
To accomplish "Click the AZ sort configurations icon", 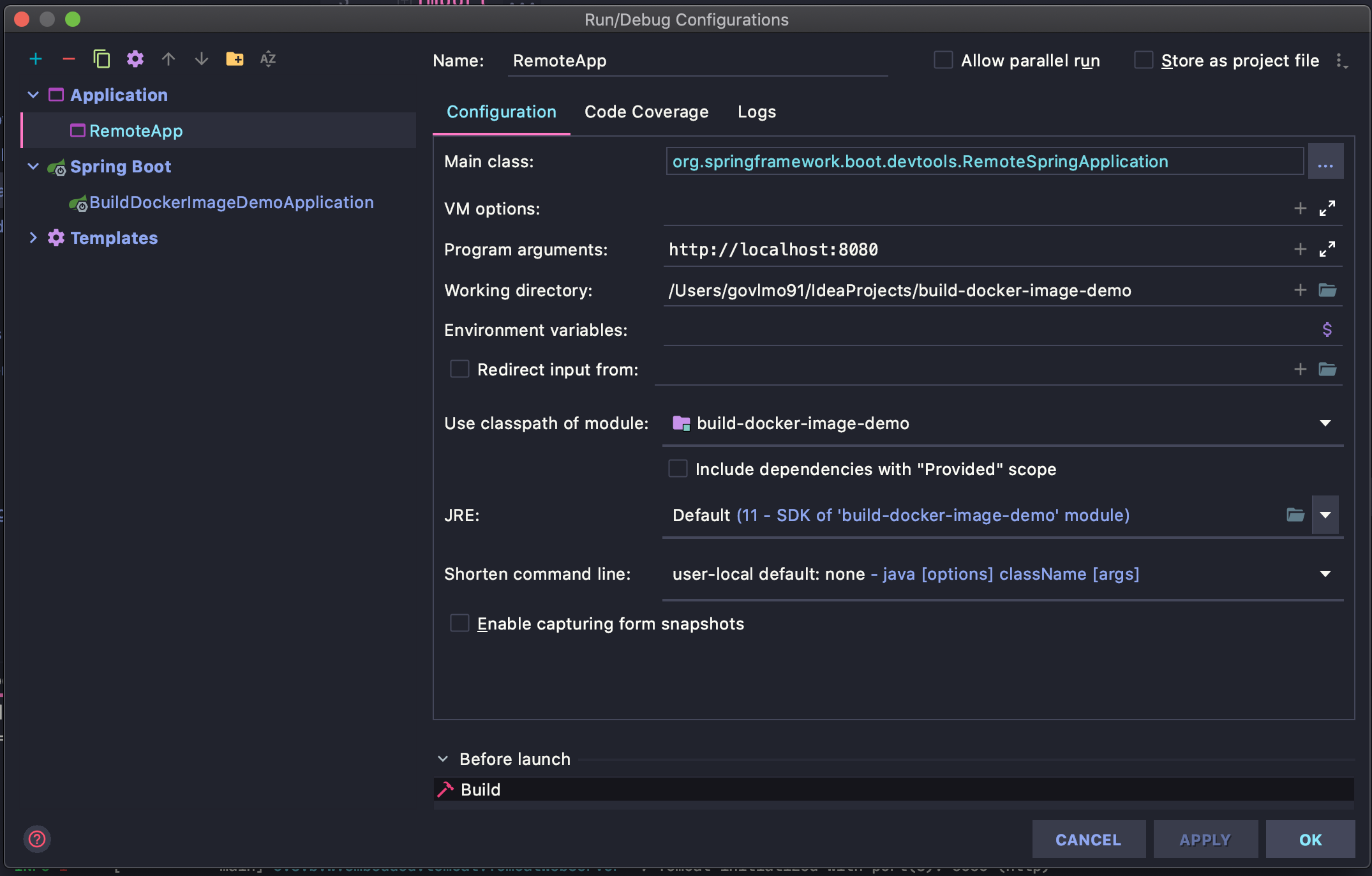I will pos(268,59).
